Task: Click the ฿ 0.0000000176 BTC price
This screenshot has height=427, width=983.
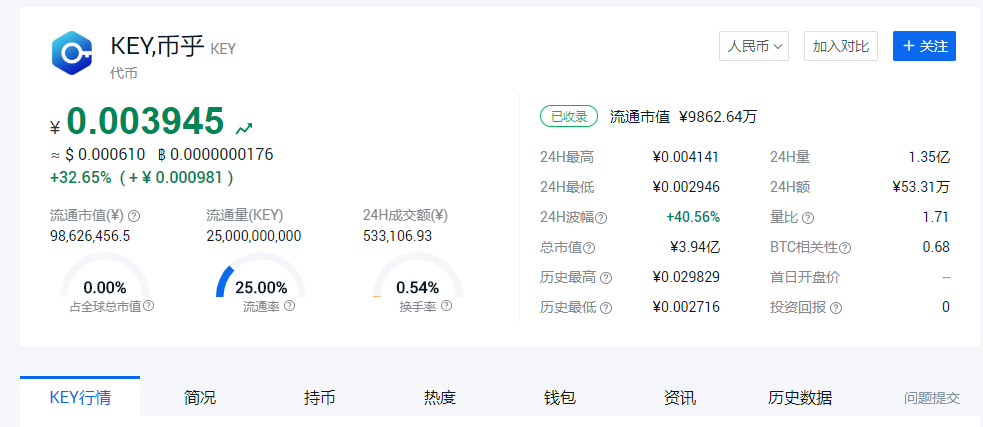Action: tap(215, 154)
